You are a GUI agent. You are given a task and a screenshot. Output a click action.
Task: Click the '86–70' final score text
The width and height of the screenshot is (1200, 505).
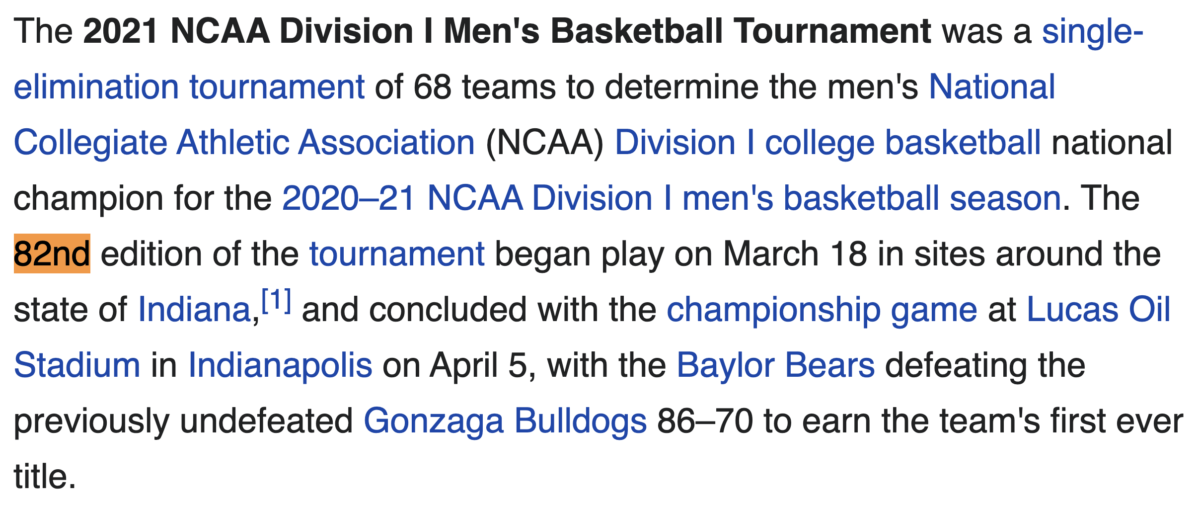coord(703,421)
